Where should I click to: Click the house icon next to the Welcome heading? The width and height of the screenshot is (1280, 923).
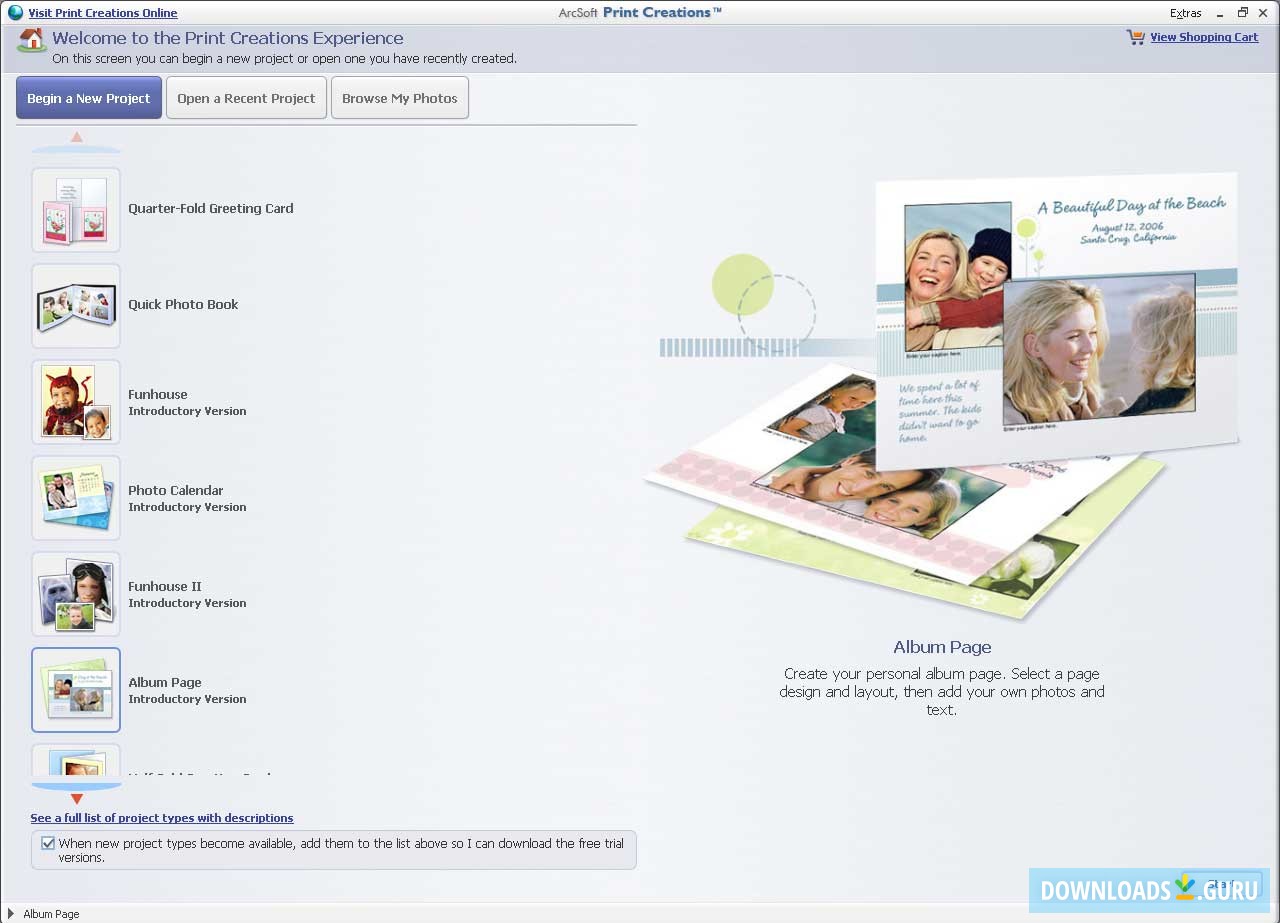click(32, 41)
